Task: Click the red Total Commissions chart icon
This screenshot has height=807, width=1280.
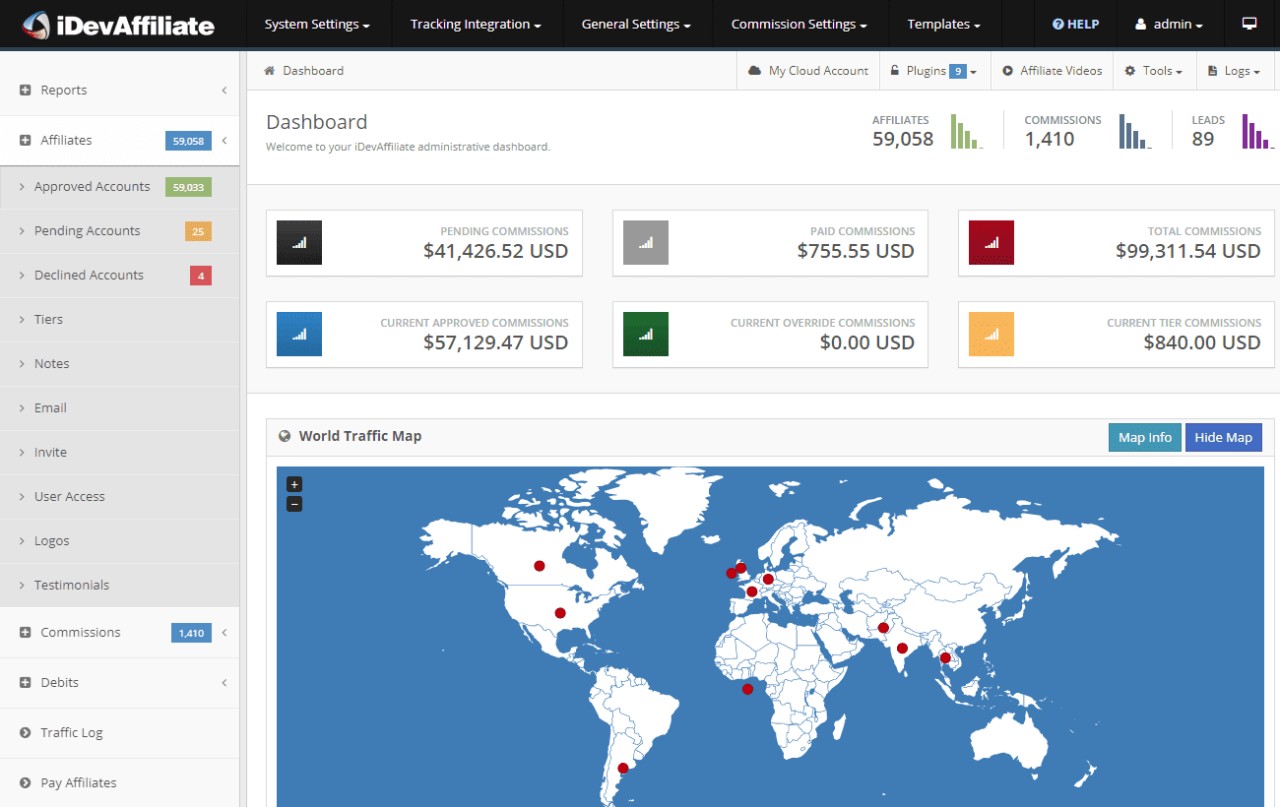Action: click(x=991, y=242)
